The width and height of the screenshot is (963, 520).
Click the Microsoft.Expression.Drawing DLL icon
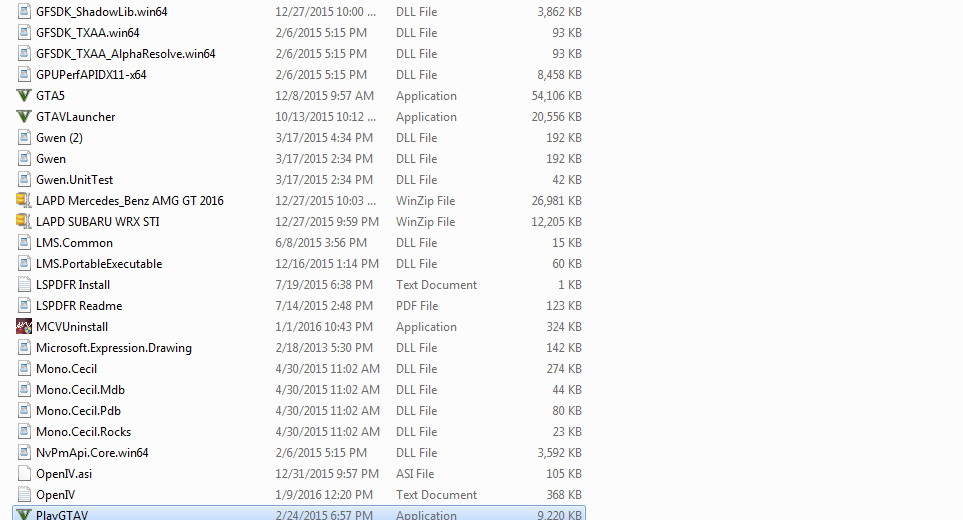point(24,347)
